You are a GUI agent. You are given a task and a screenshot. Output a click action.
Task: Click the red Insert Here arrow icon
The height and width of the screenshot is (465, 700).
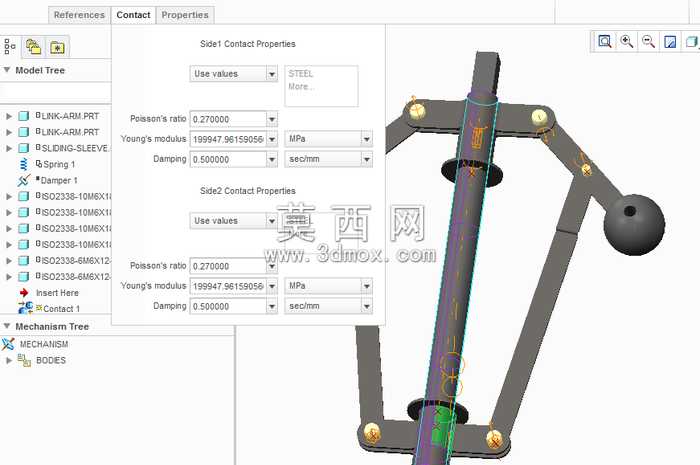coord(24,293)
